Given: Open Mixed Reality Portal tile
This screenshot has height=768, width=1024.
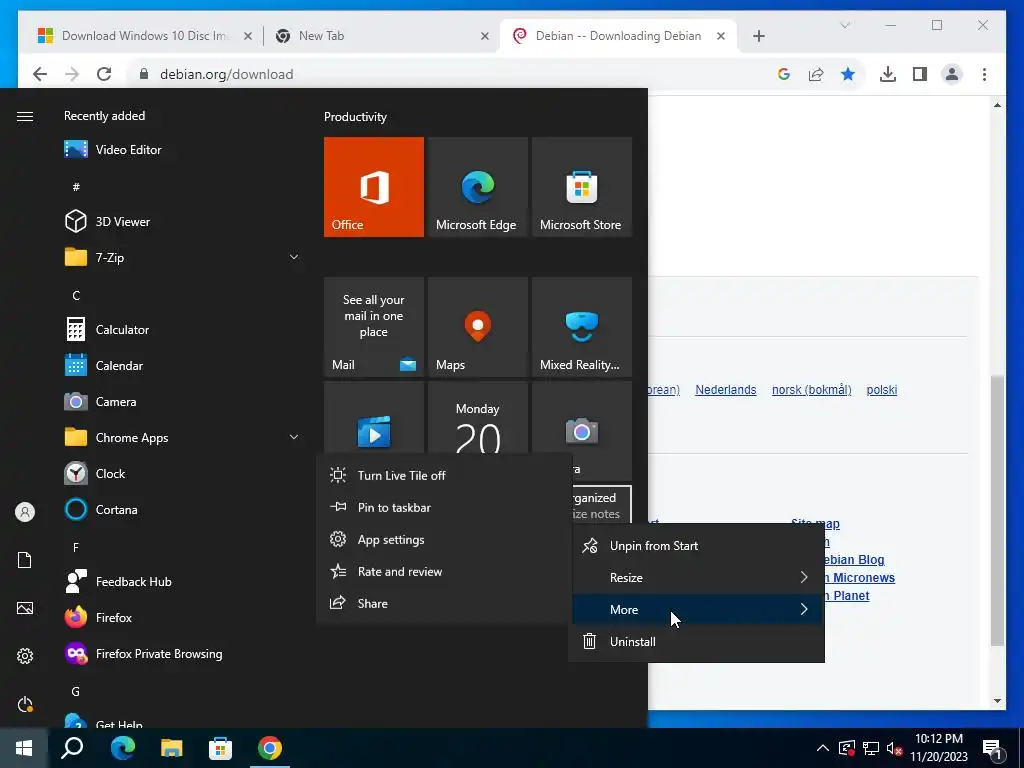Looking at the screenshot, I should coord(581,327).
